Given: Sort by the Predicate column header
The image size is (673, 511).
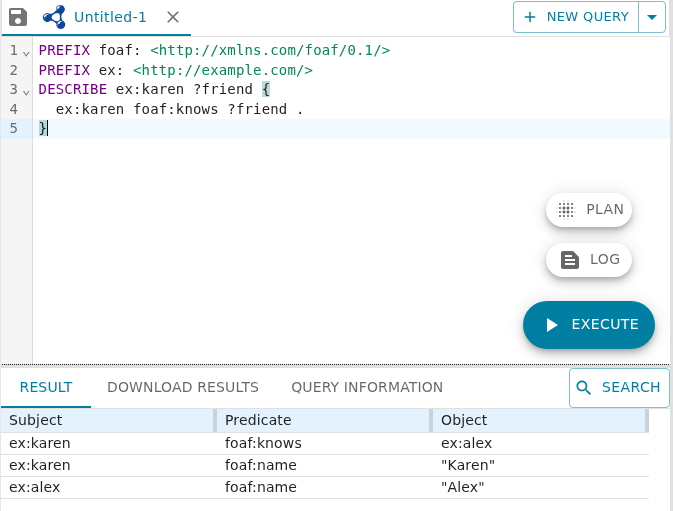Looking at the screenshot, I should point(324,420).
